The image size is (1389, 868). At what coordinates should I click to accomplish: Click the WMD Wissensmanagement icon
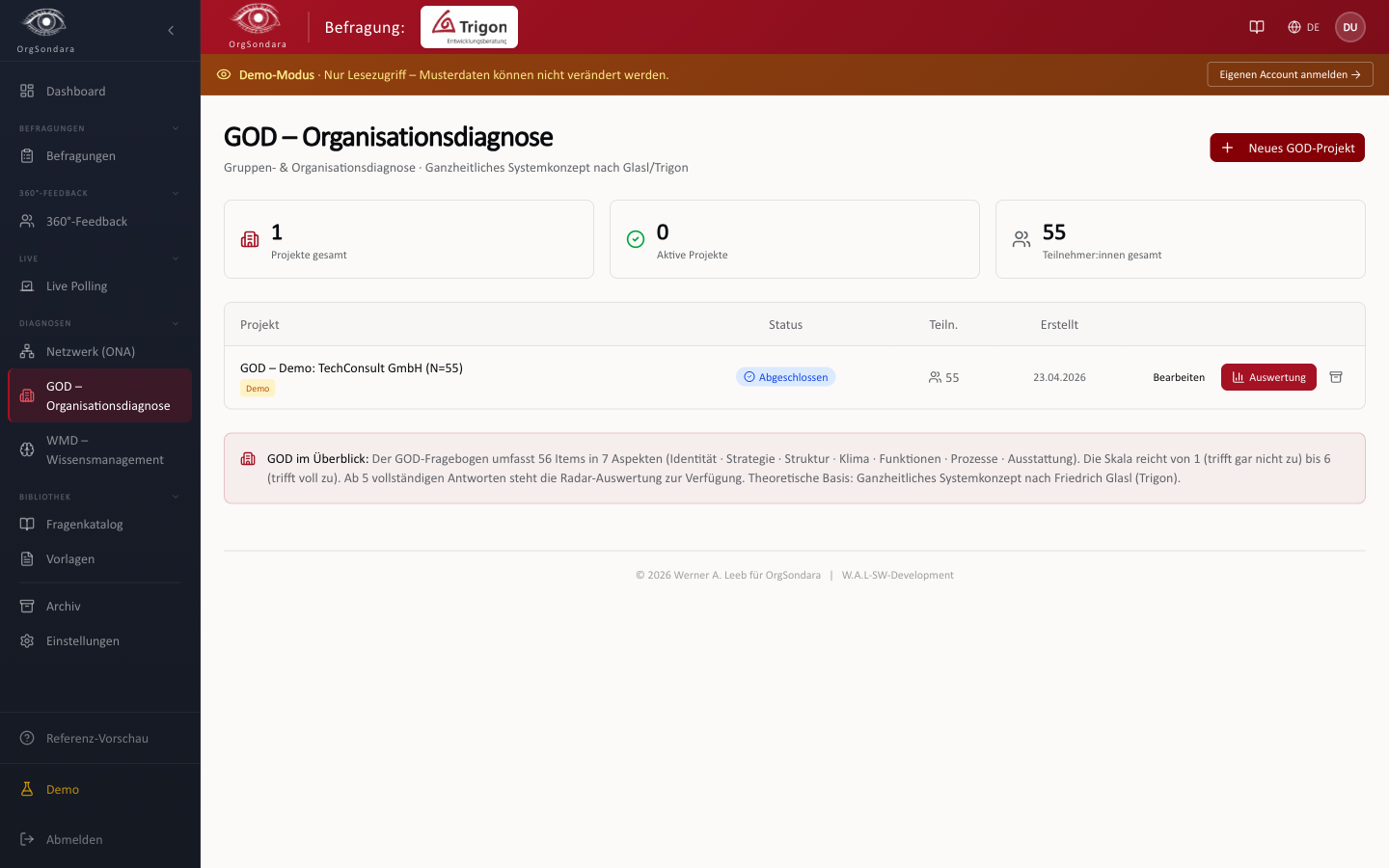point(27,449)
